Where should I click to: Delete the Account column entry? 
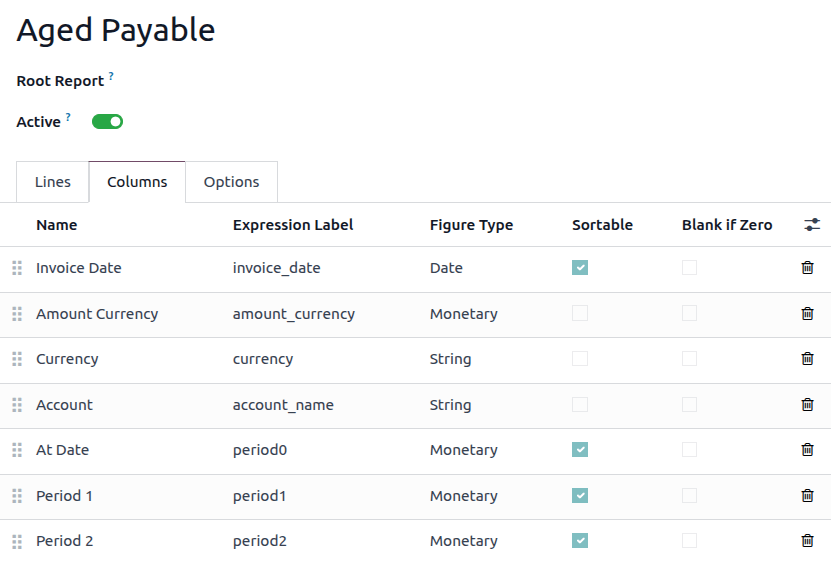(x=807, y=405)
